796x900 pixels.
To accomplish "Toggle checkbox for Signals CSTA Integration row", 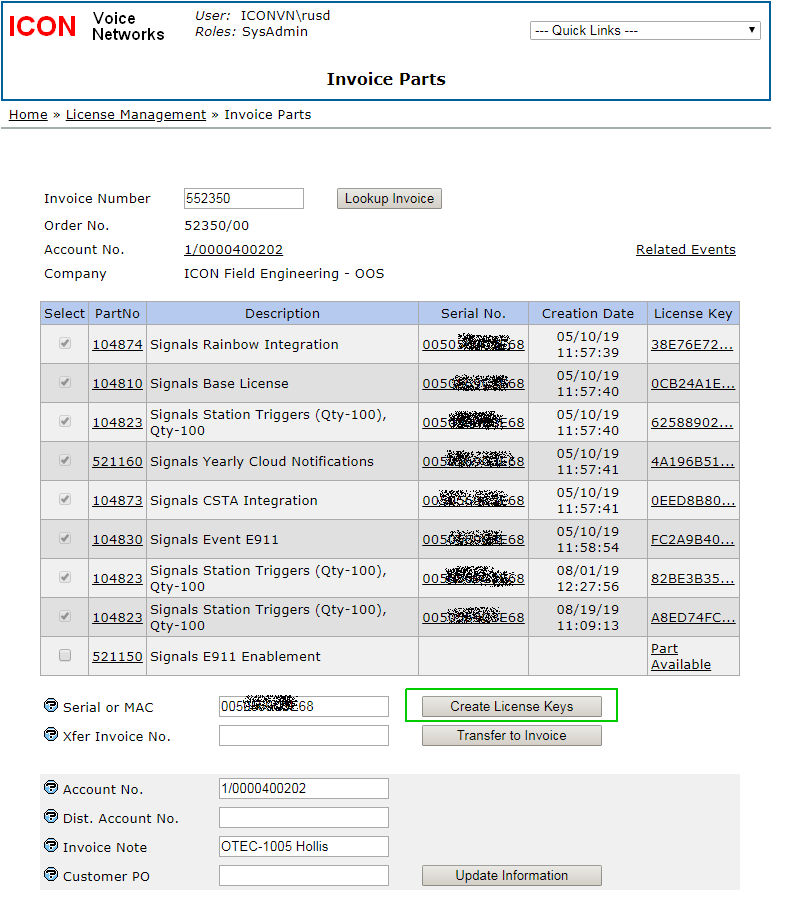I will (65, 499).
